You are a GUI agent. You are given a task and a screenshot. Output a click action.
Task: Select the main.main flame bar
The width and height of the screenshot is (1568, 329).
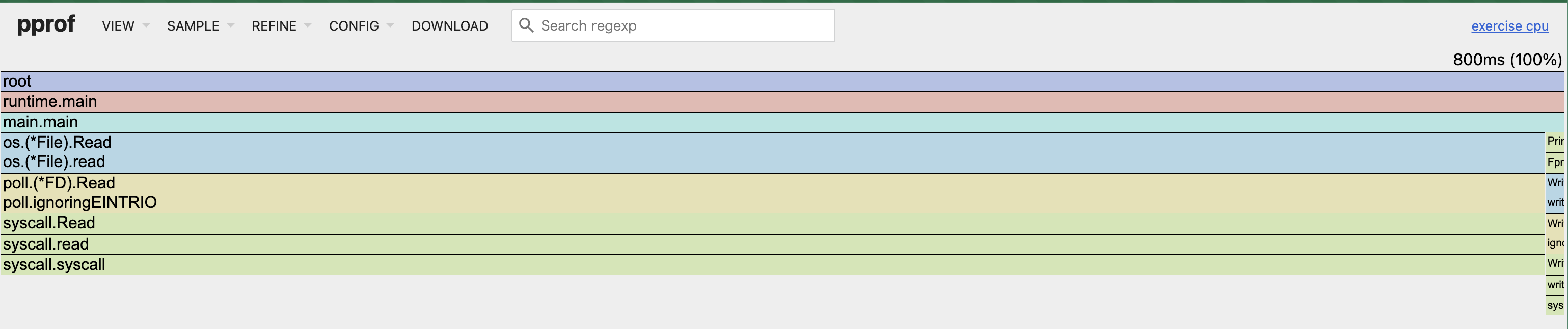click(782, 122)
